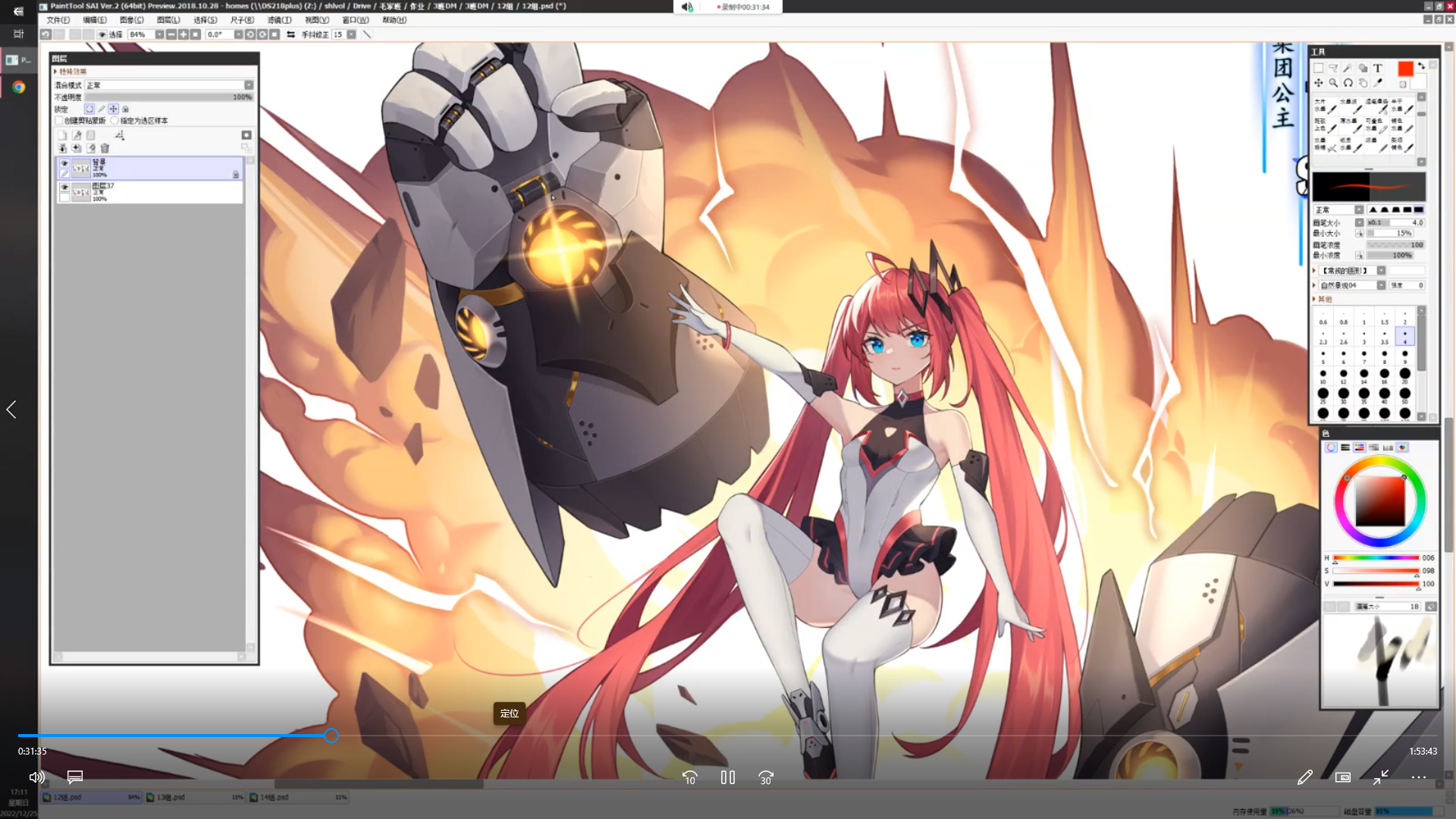Screen dimensions: 1456x819
Task: Open Chrome from the taskbar
Action: click(x=19, y=87)
